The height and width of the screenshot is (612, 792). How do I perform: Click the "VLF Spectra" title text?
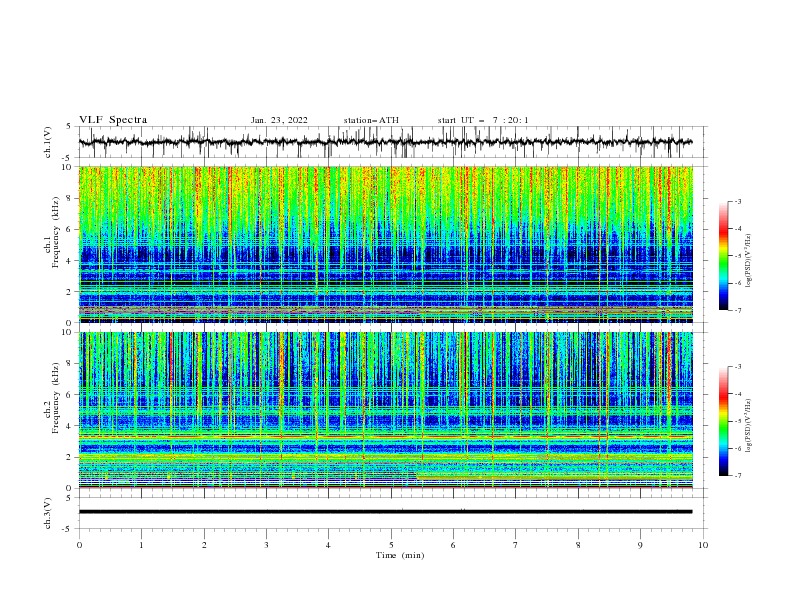click(x=113, y=120)
